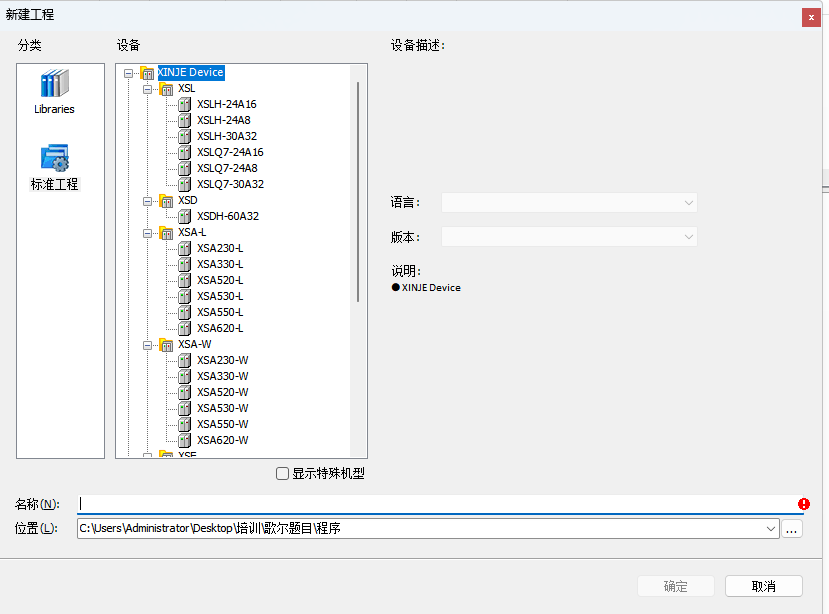
Task: Open the 语言 dropdown
Action: [x=569, y=203]
